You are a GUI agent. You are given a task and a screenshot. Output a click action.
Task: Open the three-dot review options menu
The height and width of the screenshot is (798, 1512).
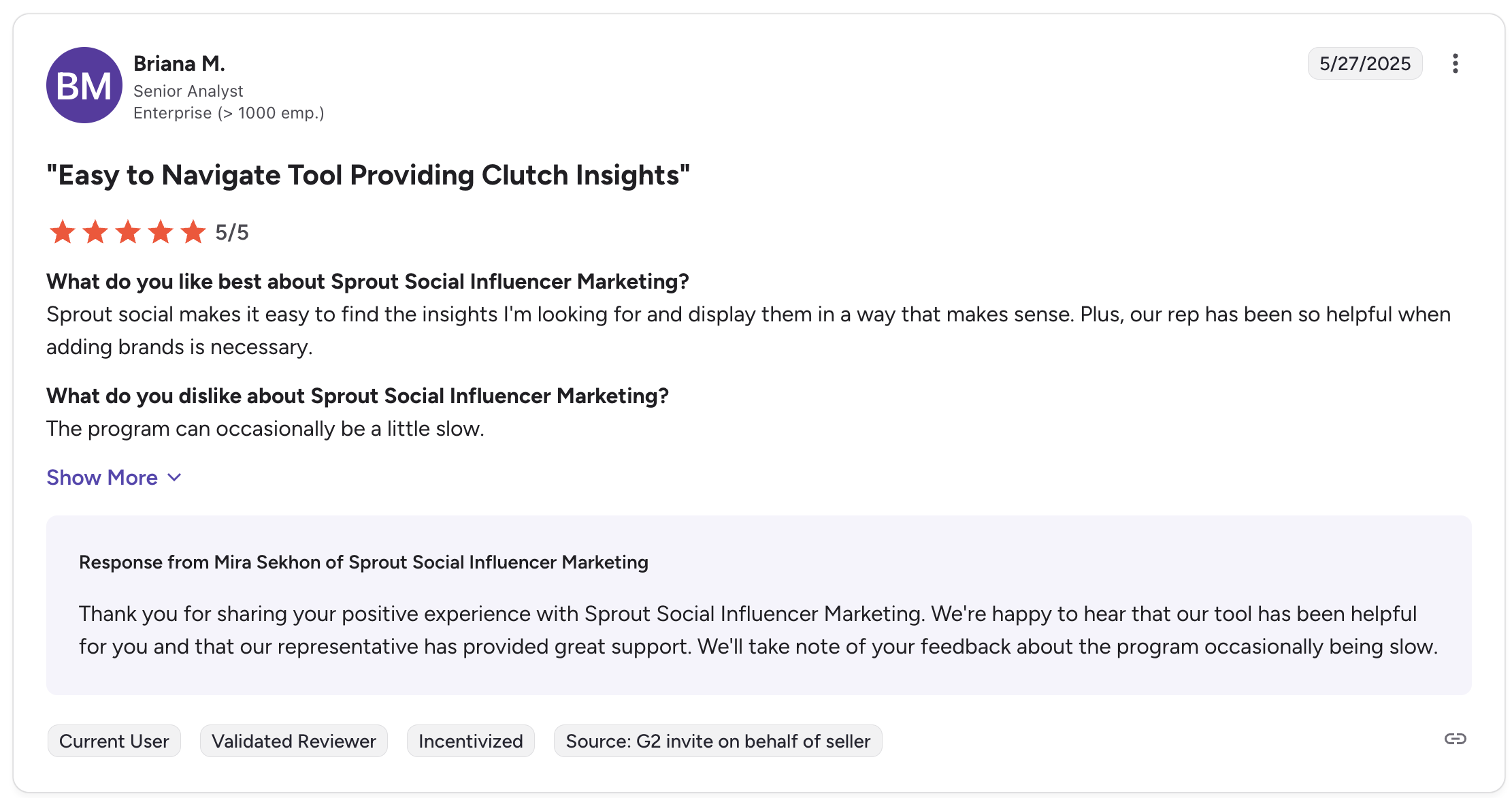(1455, 63)
